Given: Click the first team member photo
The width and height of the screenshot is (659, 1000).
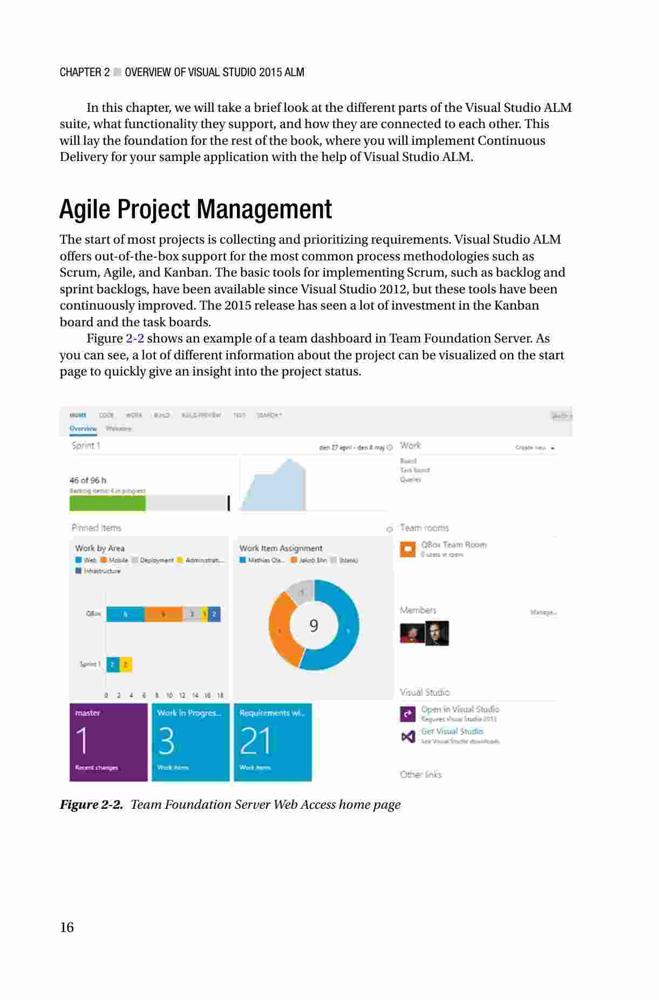Looking at the screenshot, I should [x=412, y=633].
